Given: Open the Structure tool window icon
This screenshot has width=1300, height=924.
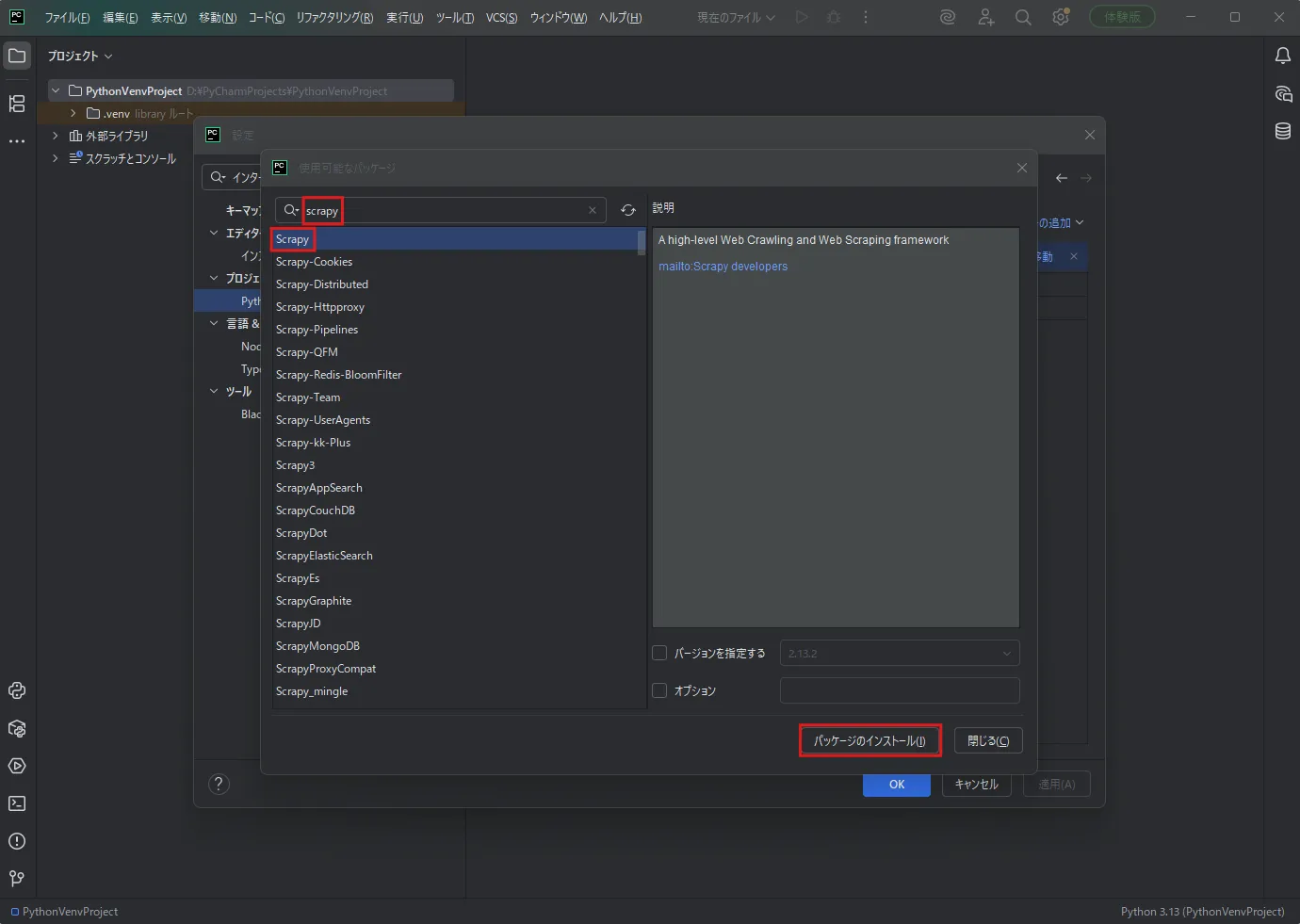Looking at the screenshot, I should tap(17, 104).
